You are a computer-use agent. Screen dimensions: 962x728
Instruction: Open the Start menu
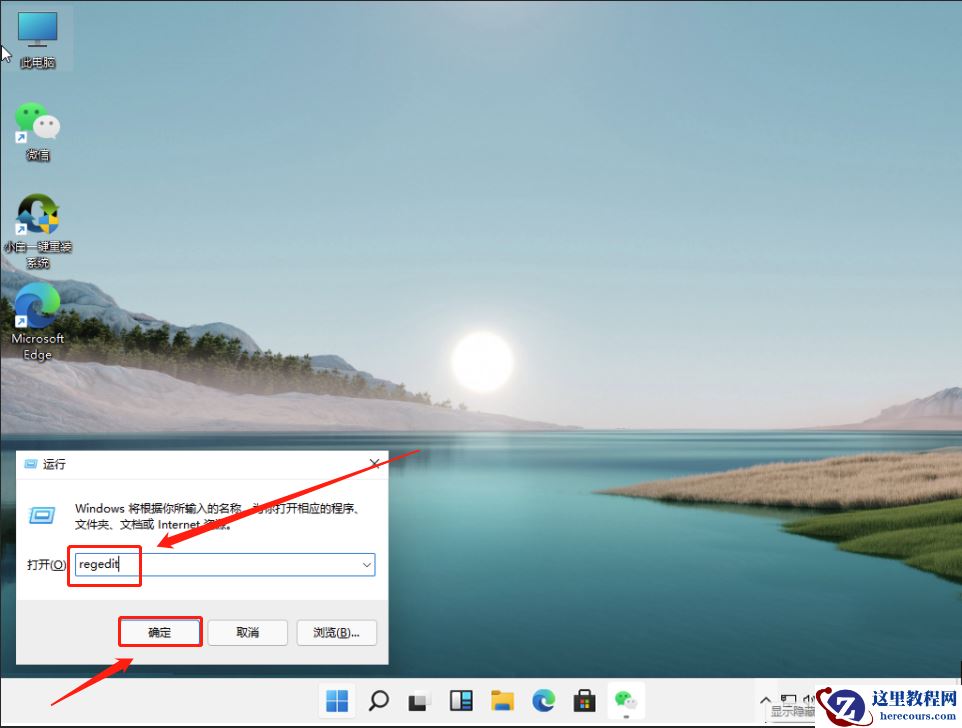(337, 701)
